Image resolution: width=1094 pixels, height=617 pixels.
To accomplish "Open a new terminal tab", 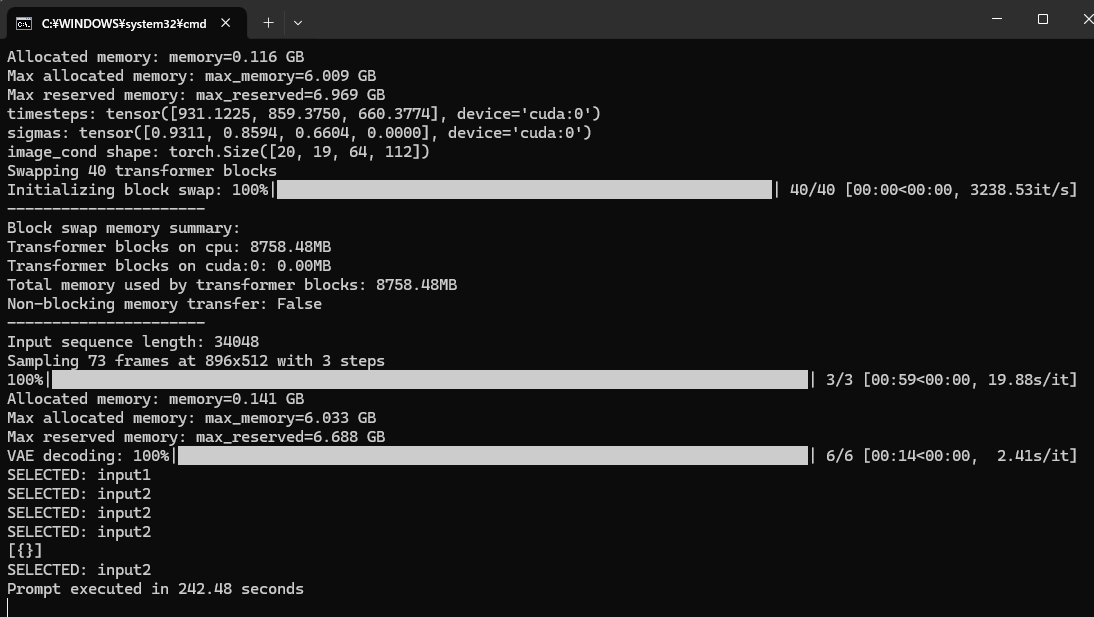I will click(x=268, y=22).
